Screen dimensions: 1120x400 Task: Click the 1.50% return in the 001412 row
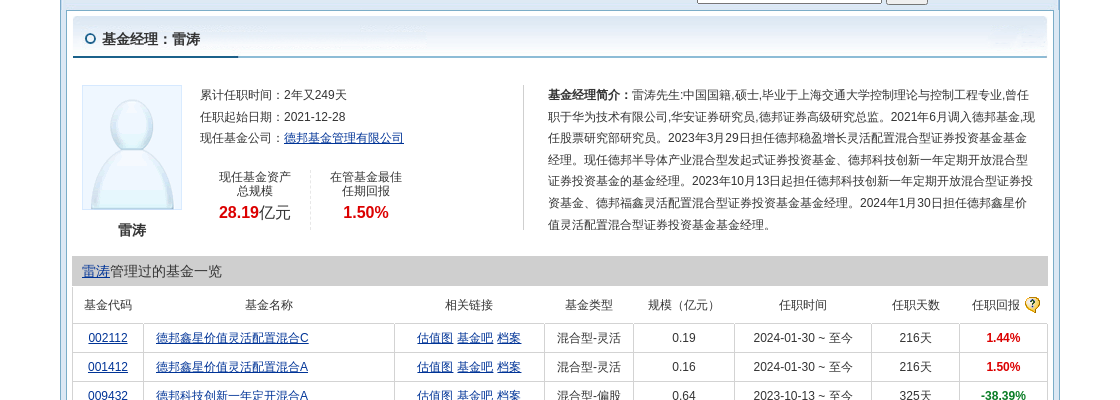[1003, 366]
